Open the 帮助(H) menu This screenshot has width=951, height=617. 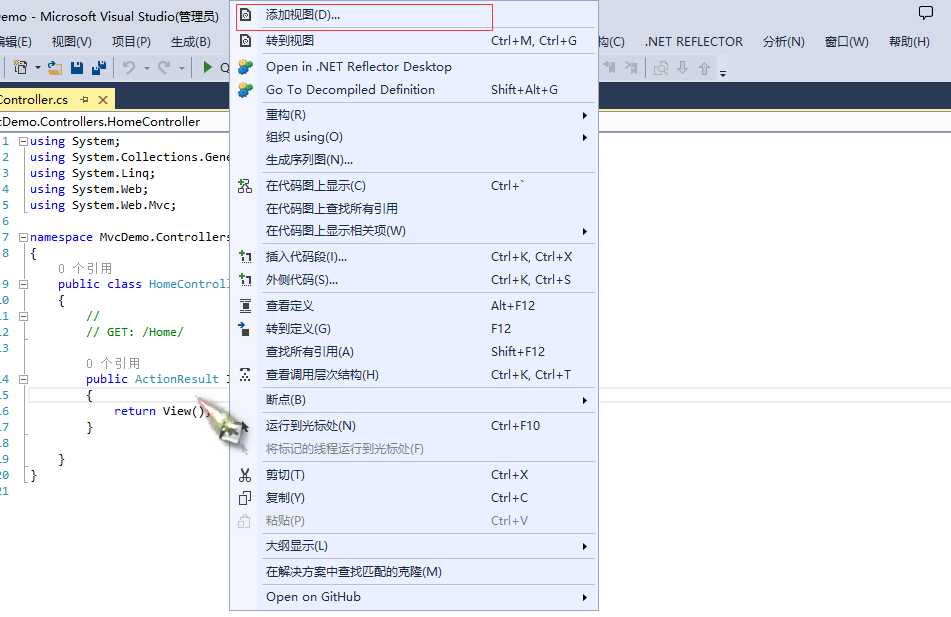909,42
